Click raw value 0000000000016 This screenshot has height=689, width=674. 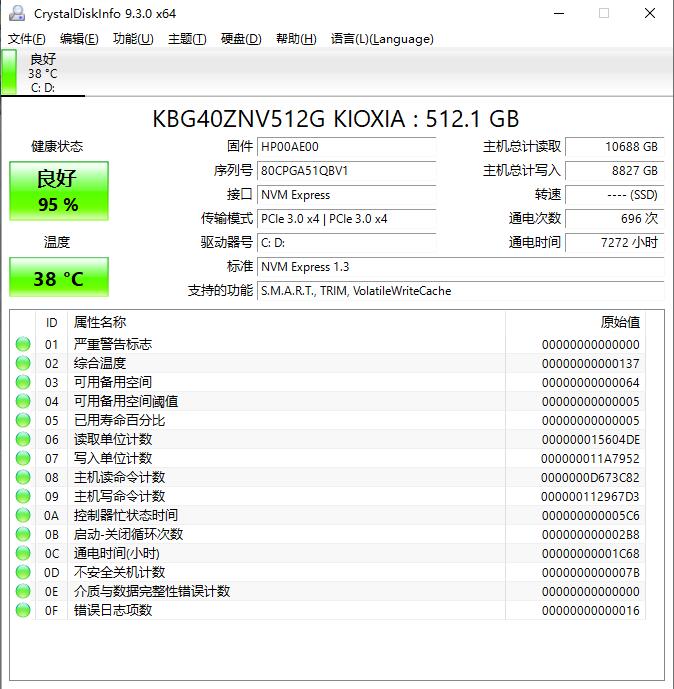coord(591,610)
